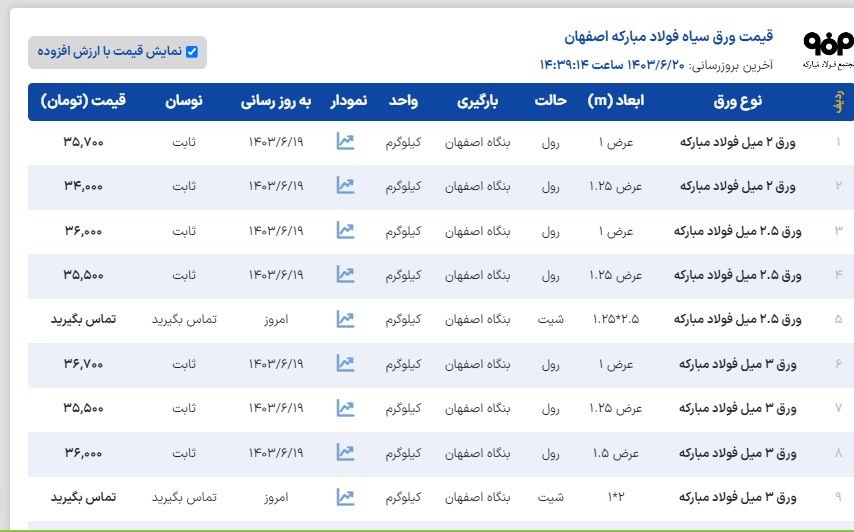Open chart icon for row 2 (عرض 1.25)

(346, 186)
